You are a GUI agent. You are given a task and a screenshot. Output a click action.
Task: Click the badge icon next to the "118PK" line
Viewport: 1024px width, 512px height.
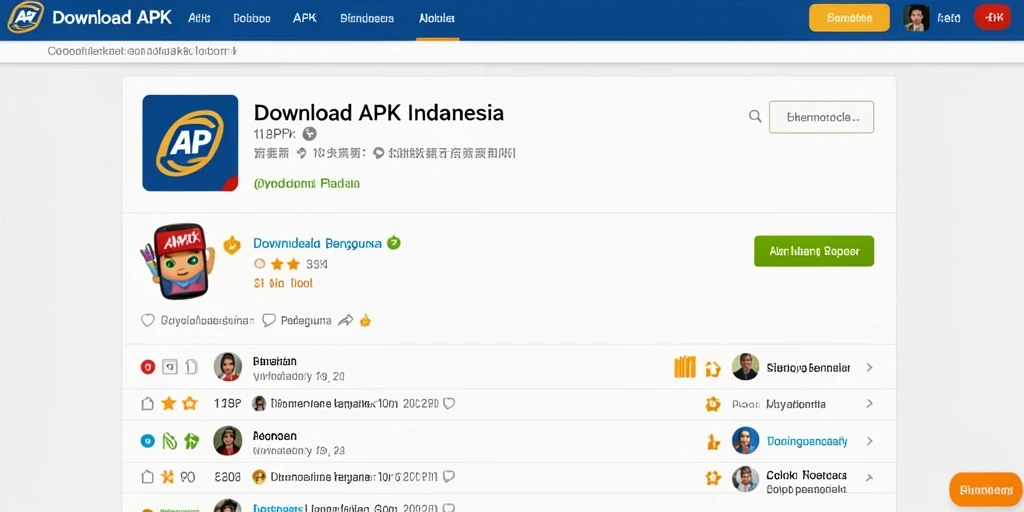click(x=310, y=134)
